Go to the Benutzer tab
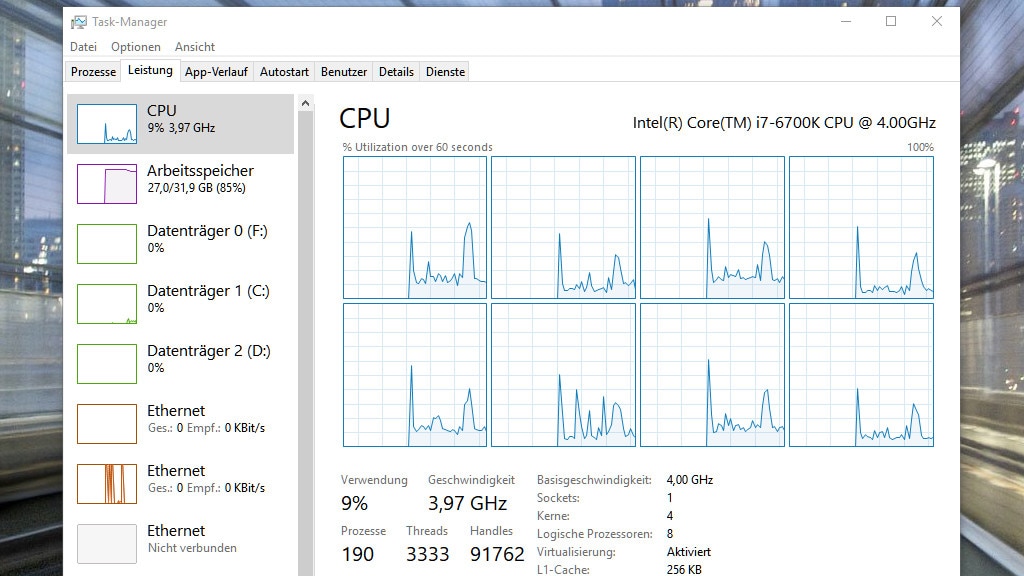The height and width of the screenshot is (576, 1024). pos(344,72)
